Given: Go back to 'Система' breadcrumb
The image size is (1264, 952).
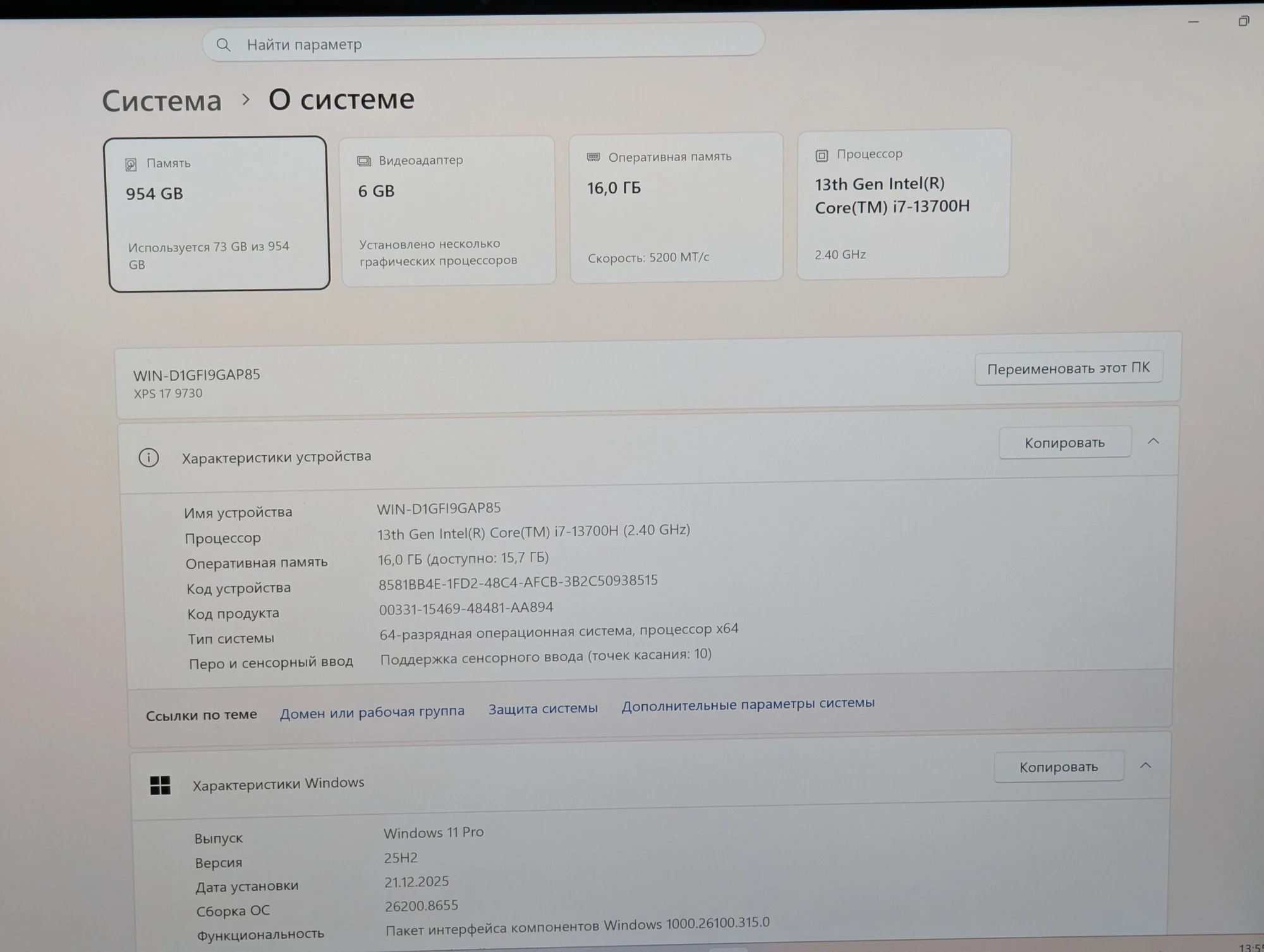Looking at the screenshot, I should 162,101.
